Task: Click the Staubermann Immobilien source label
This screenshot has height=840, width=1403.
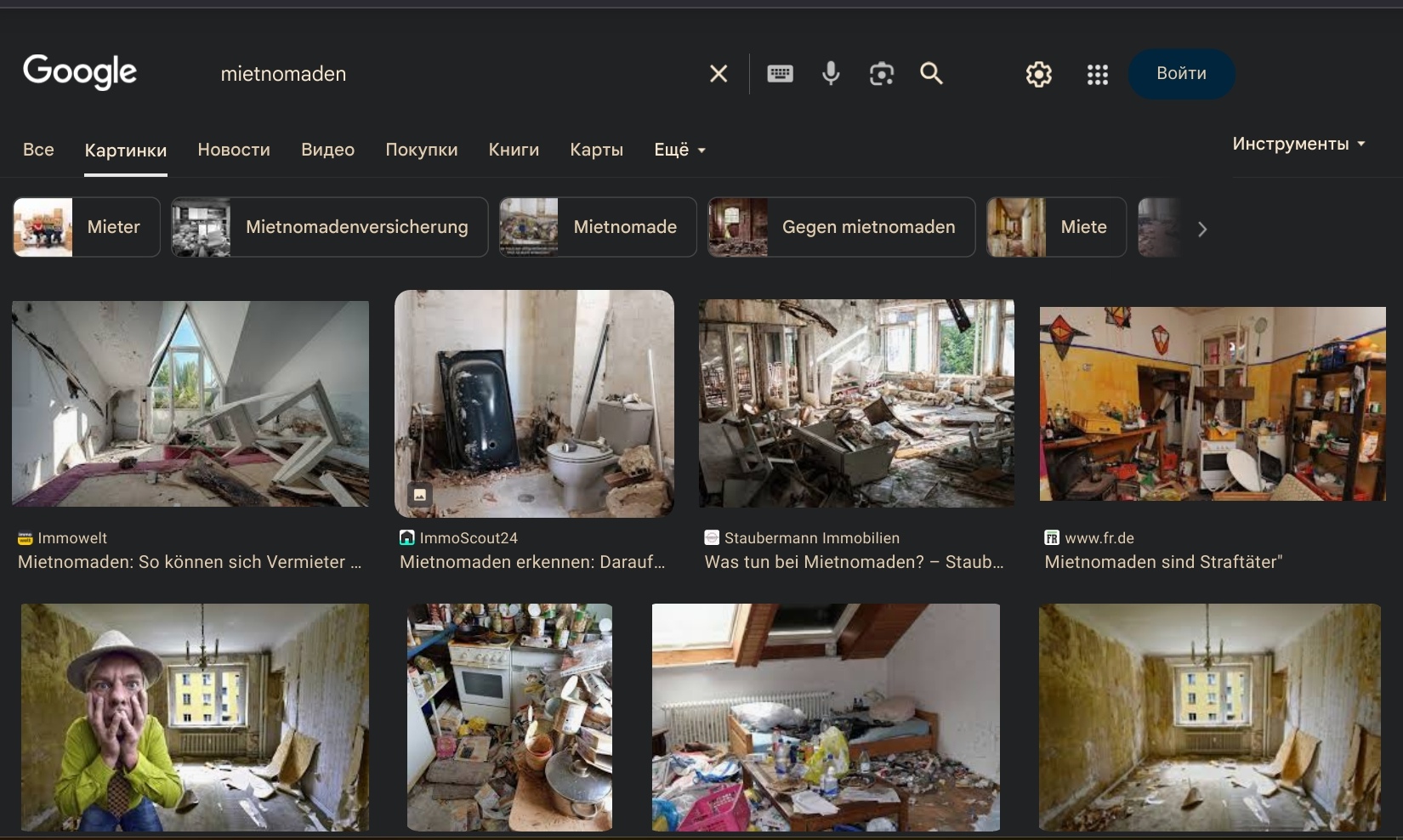Action: click(x=812, y=538)
